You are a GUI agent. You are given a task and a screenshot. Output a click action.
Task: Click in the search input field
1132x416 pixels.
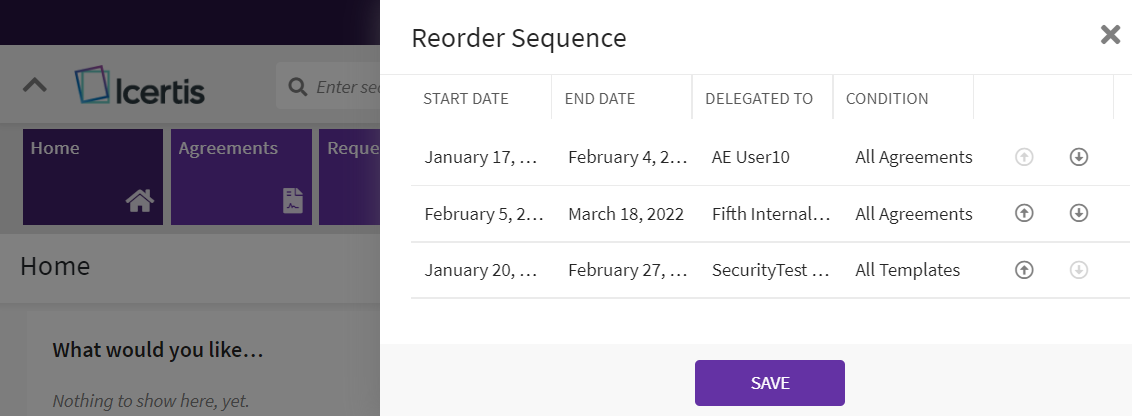(347, 87)
